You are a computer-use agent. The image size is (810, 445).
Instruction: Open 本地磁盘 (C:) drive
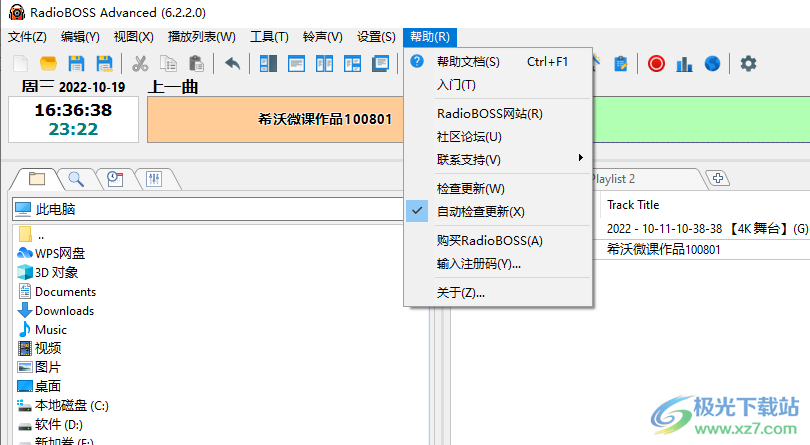[x=63, y=406]
